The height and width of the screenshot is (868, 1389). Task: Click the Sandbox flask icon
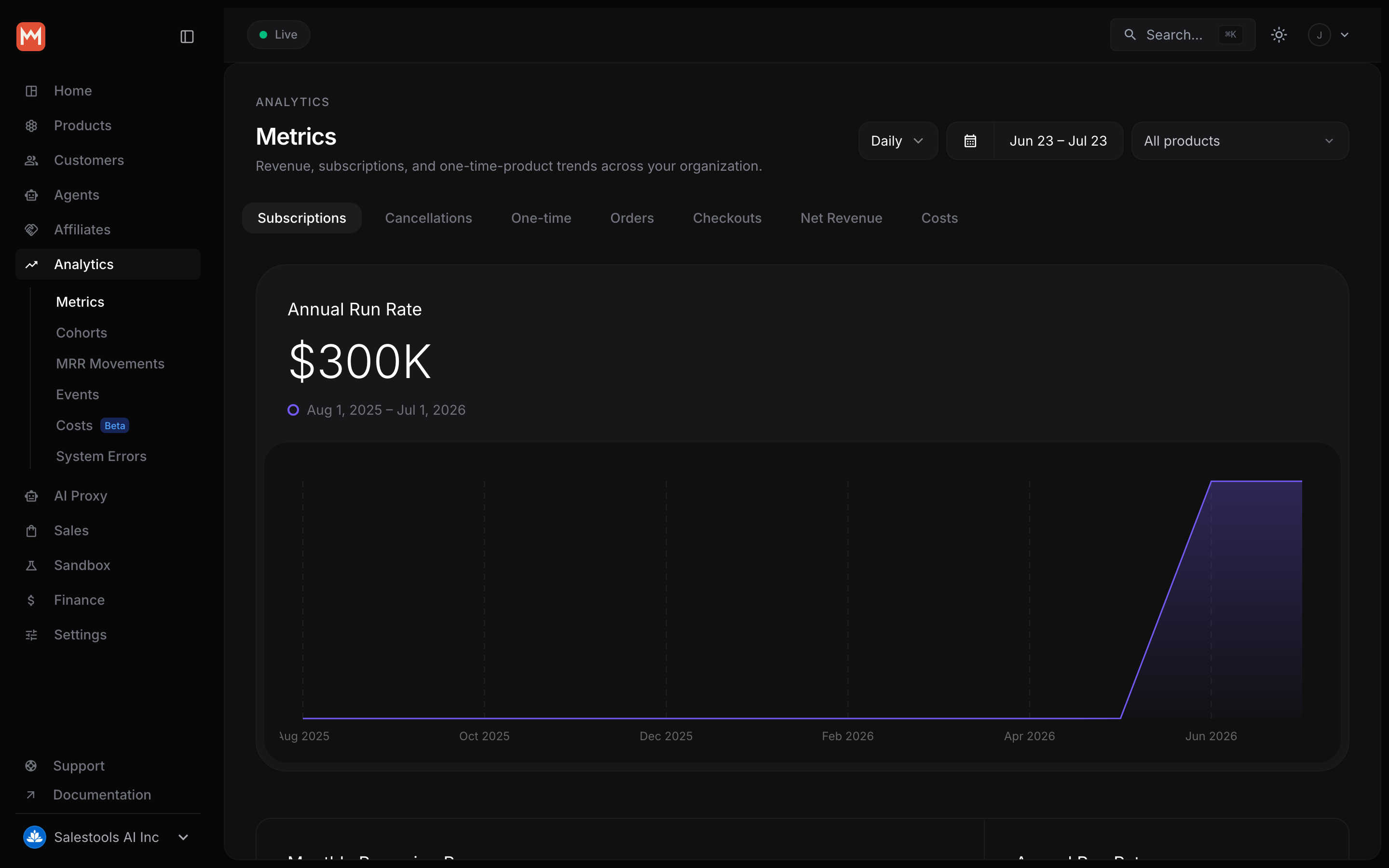pyautogui.click(x=31, y=566)
